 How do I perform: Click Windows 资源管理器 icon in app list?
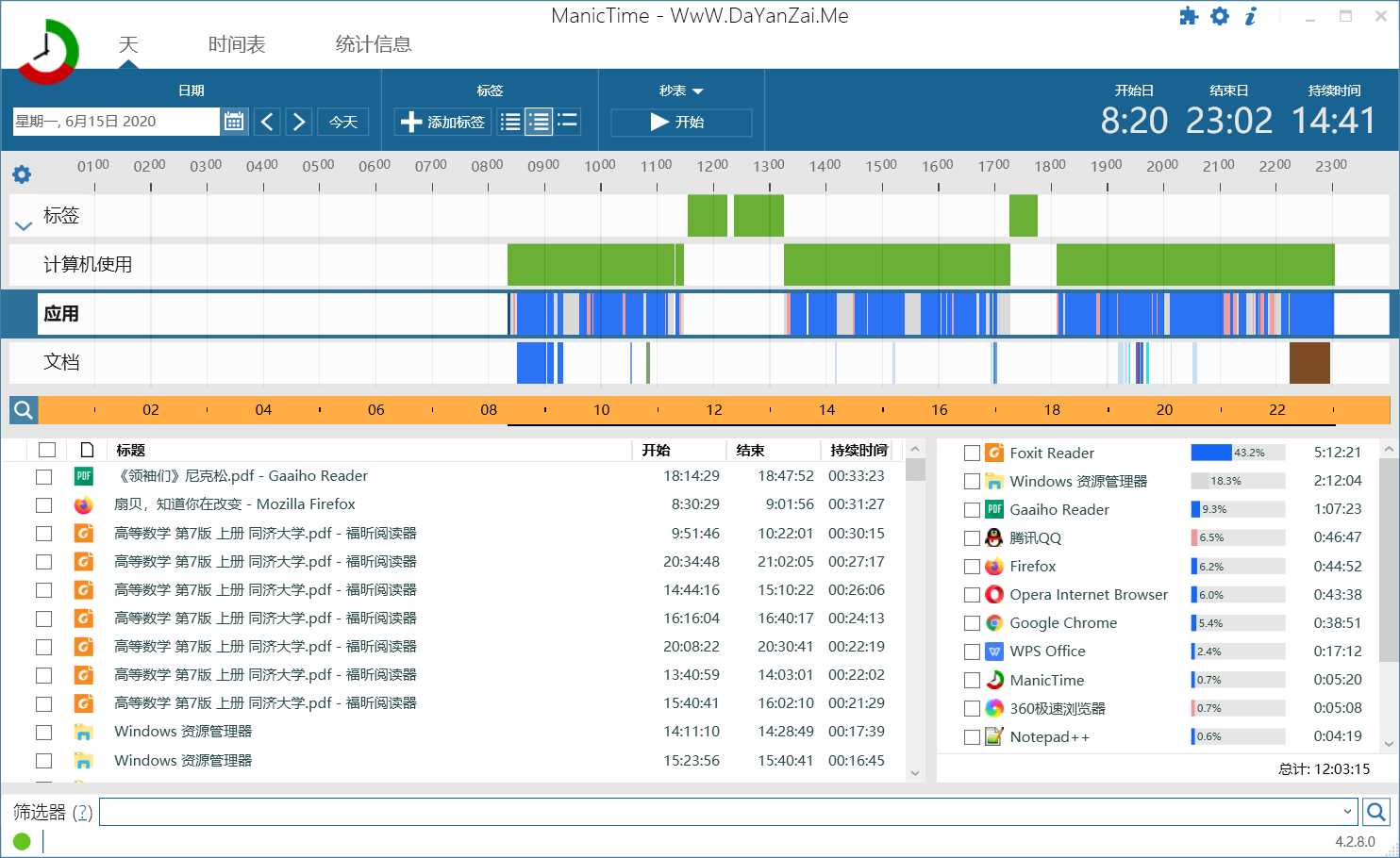click(x=994, y=481)
